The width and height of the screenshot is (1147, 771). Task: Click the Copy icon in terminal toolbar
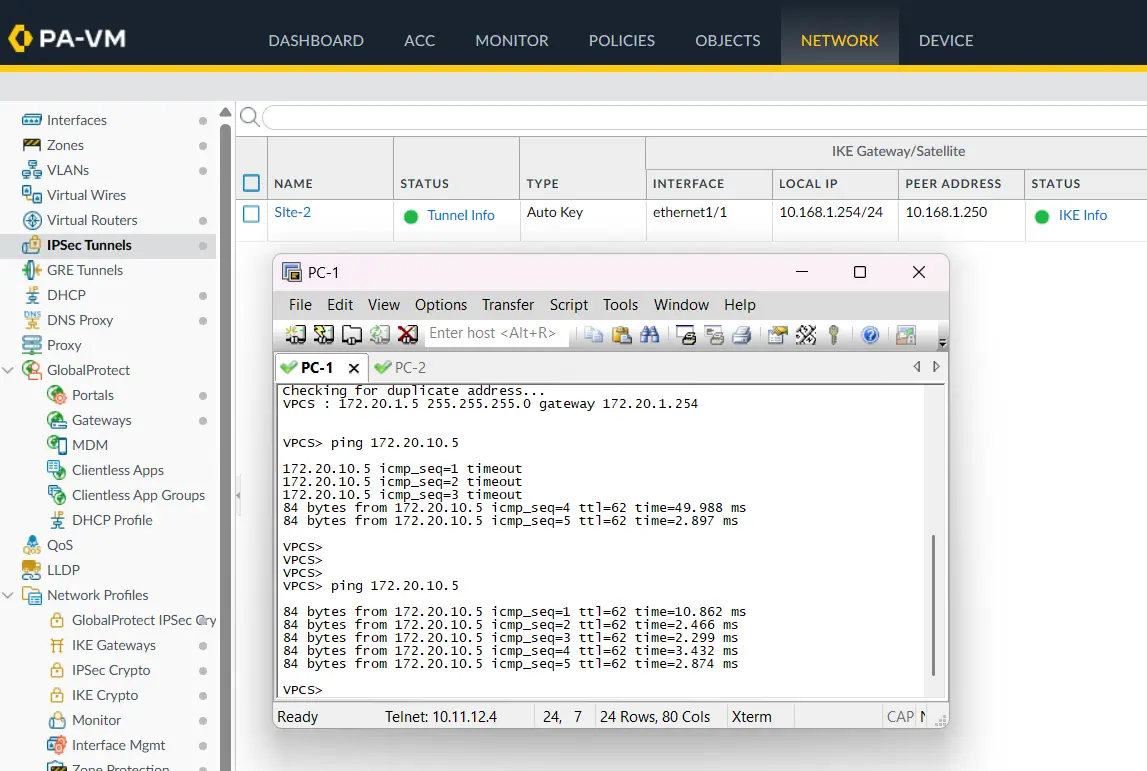click(593, 334)
